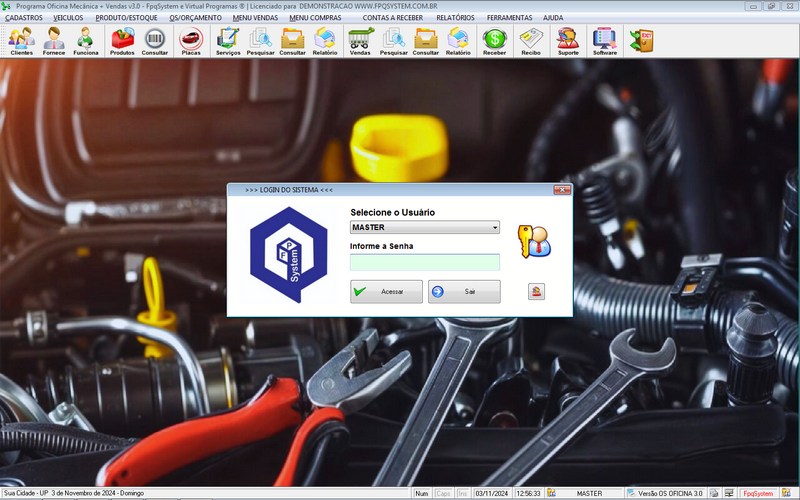Open the Vendas shopping cart icon
800x500 pixels.
(x=361, y=41)
